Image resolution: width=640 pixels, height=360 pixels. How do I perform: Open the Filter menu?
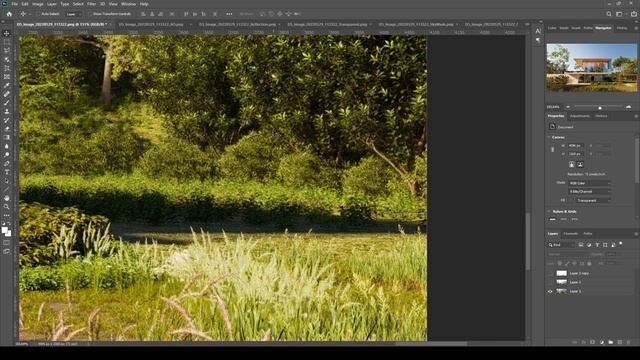[x=91, y=4]
